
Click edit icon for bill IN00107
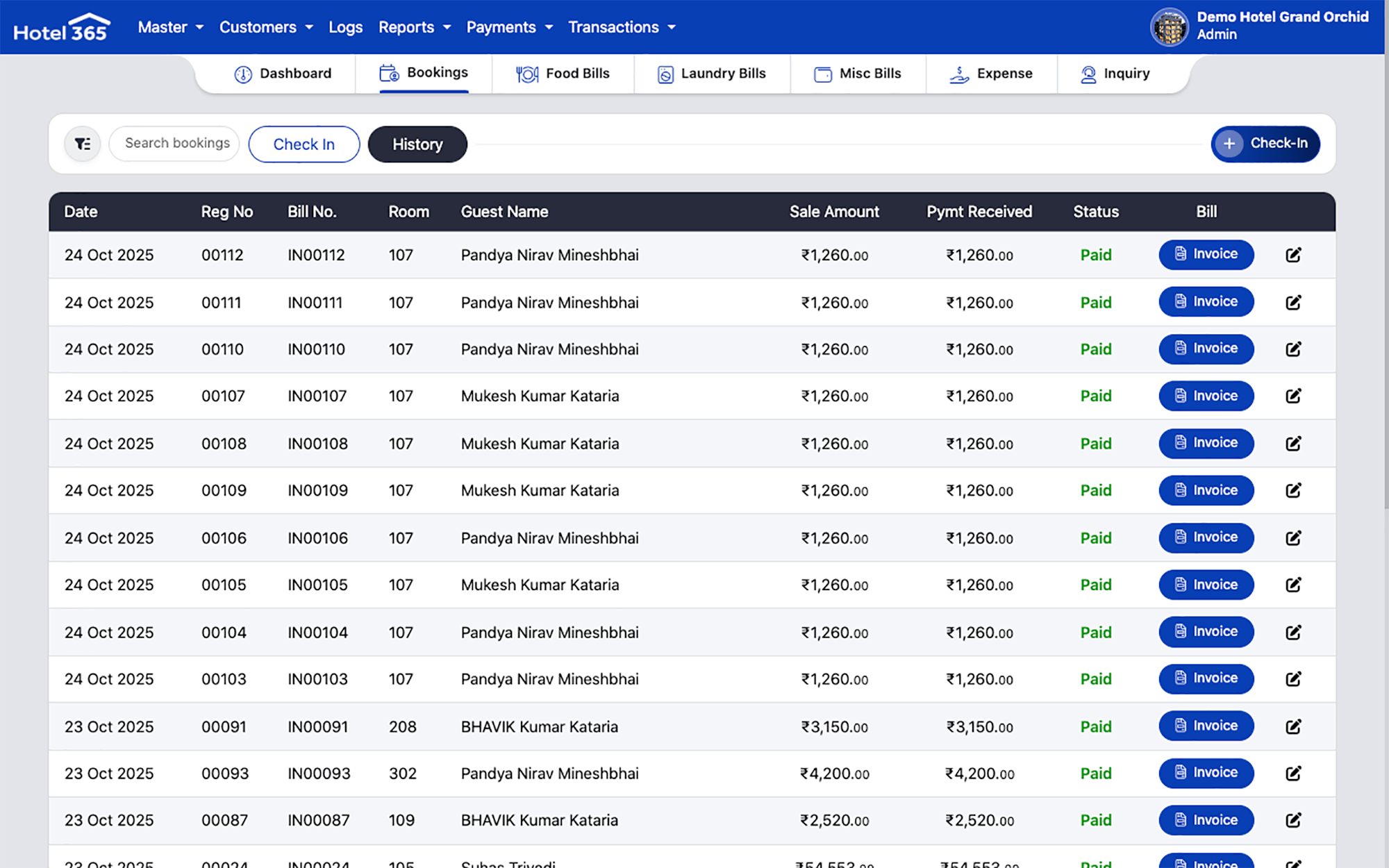point(1292,396)
